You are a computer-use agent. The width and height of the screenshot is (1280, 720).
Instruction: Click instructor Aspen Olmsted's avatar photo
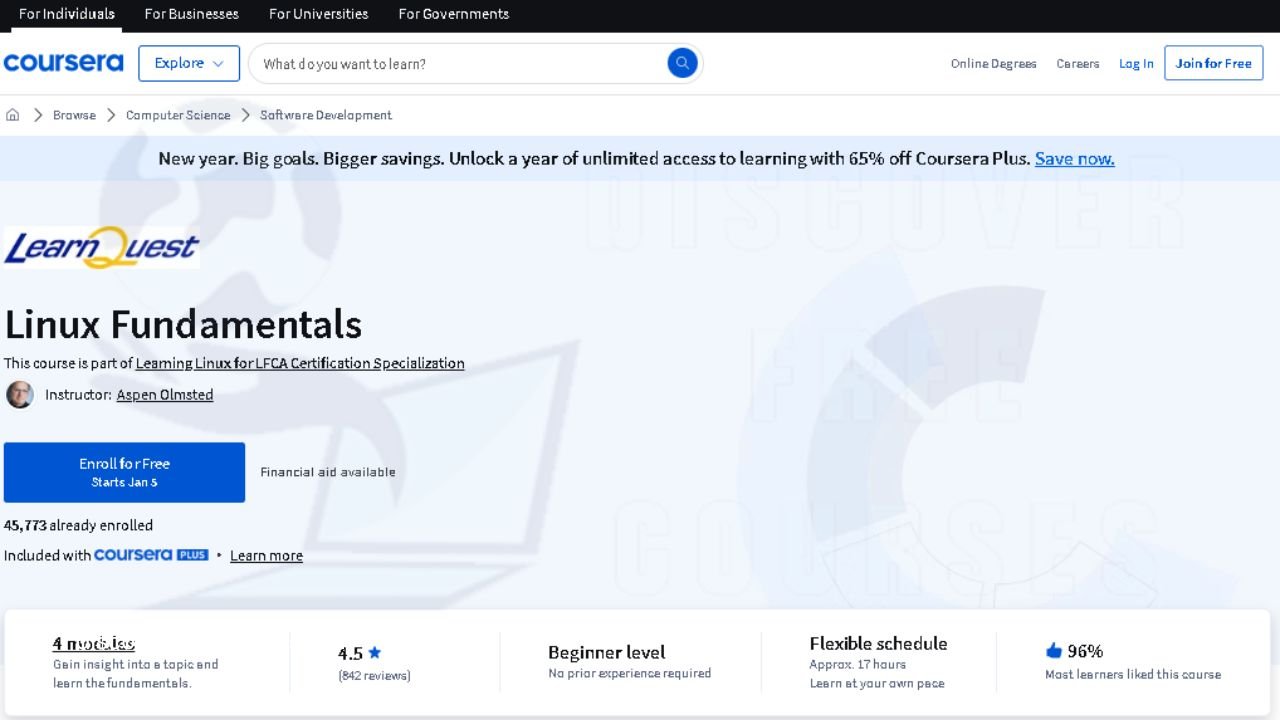pos(19,395)
